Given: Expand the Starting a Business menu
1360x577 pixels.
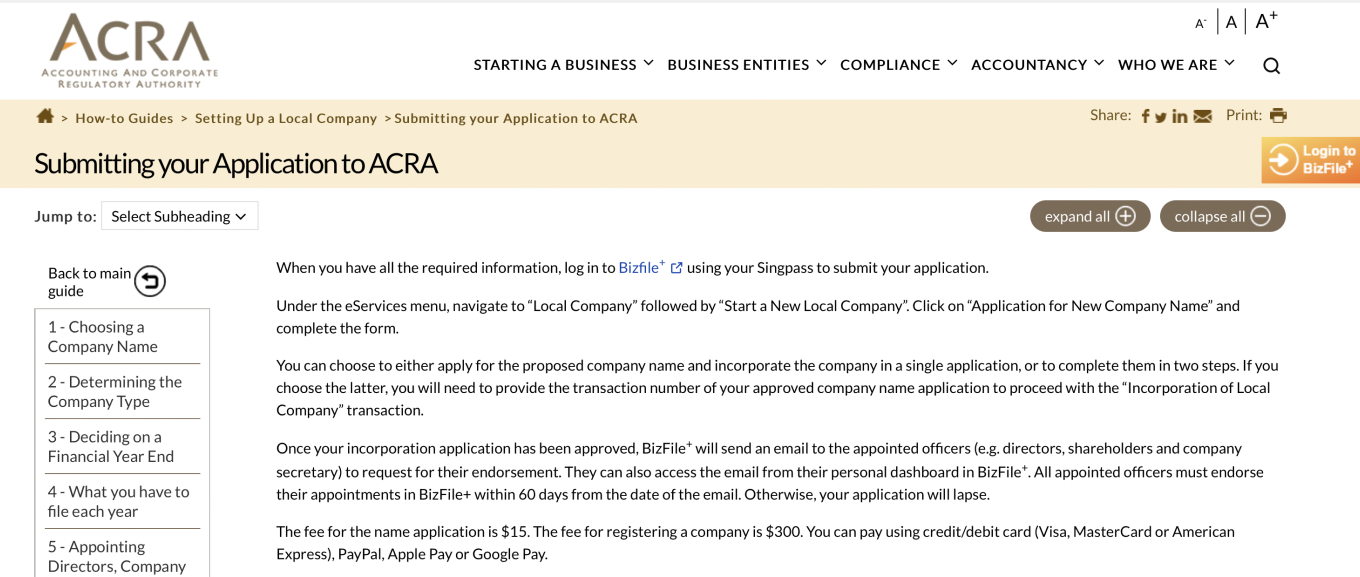Looking at the screenshot, I should click(x=563, y=64).
